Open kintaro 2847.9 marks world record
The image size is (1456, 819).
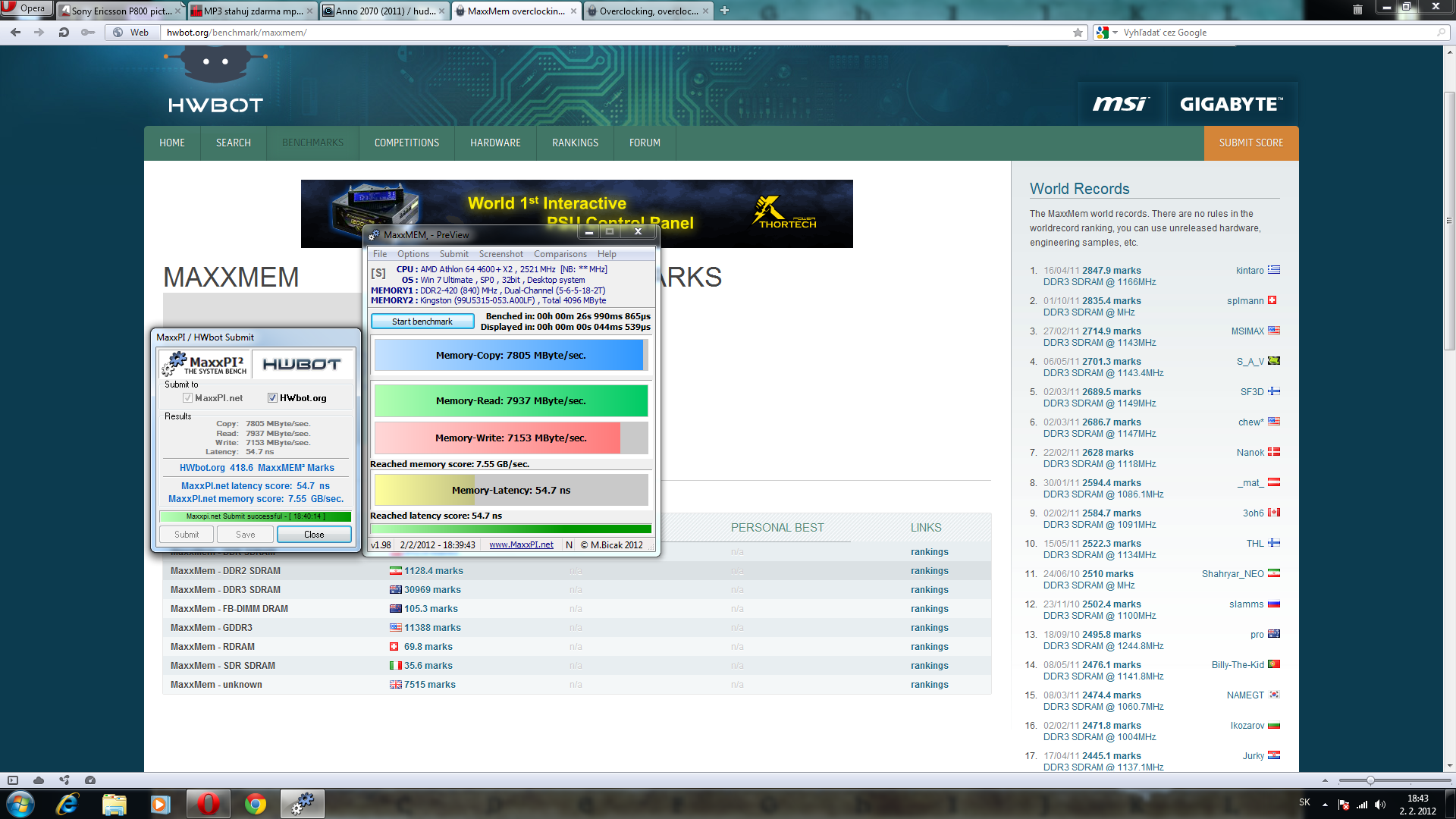[1112, 271]
